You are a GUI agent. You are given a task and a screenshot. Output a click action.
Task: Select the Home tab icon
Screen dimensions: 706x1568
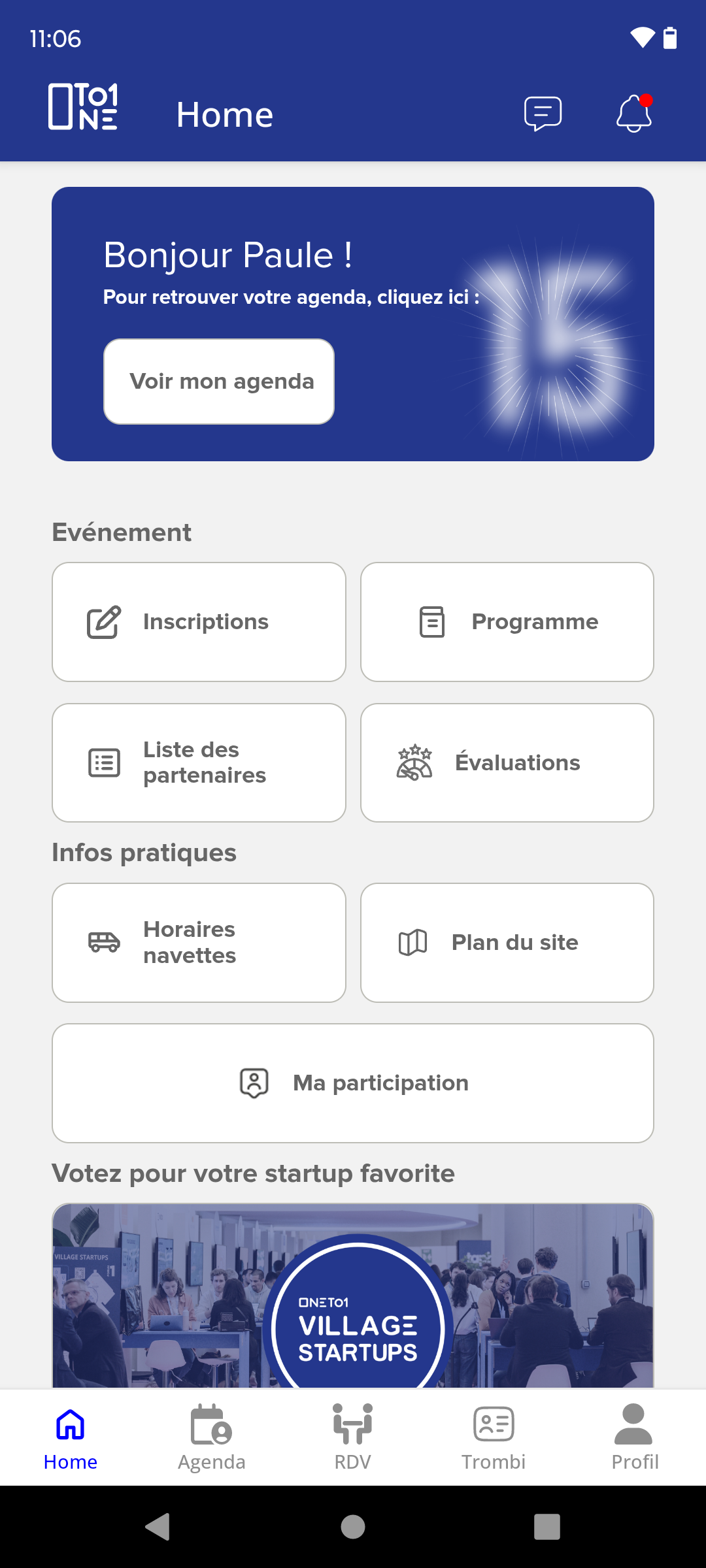pos(71,1425)
